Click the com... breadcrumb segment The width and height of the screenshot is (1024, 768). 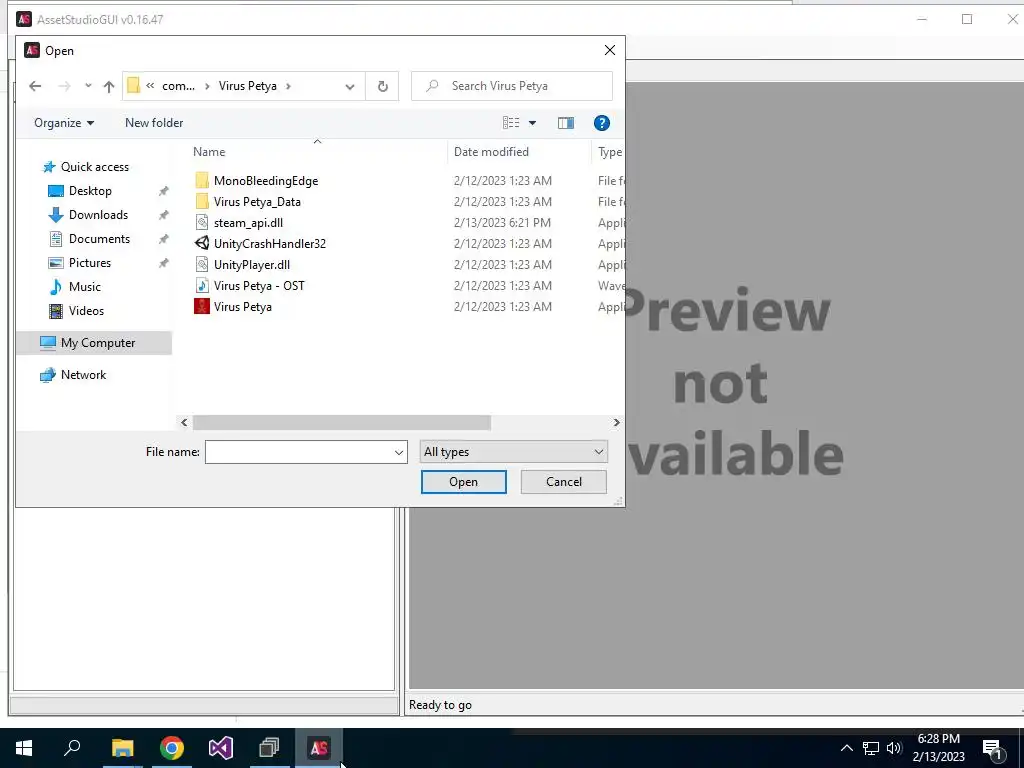point(178,86)
